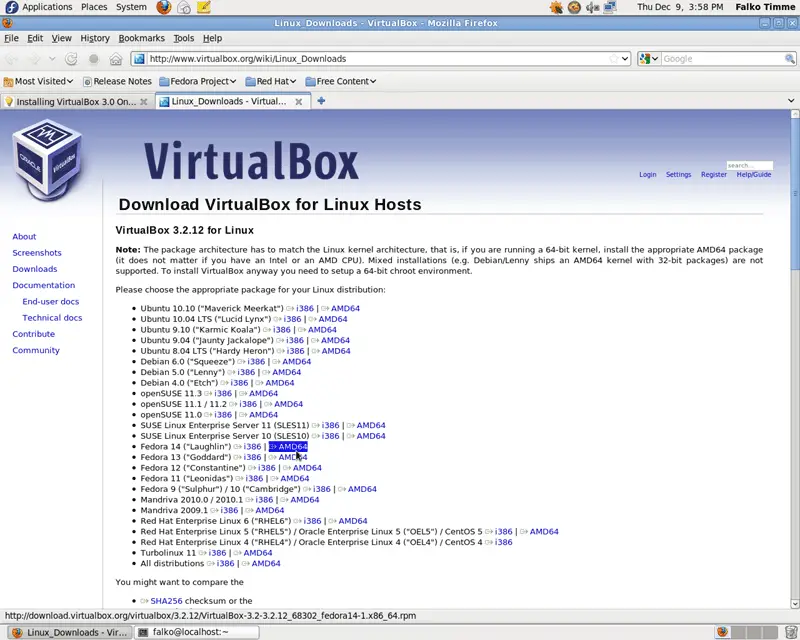Click the VirtualBox site search box
Image resolution: width=800 pixels, height=640 pixels.
[x=749, y=165]
